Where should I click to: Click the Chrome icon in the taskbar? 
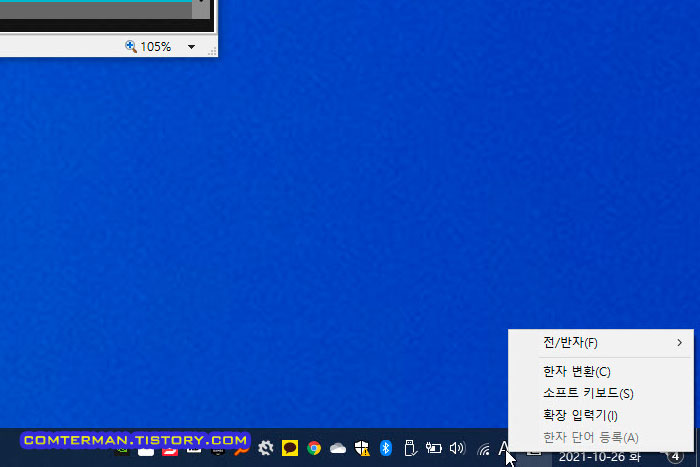[x=314, y=448]
